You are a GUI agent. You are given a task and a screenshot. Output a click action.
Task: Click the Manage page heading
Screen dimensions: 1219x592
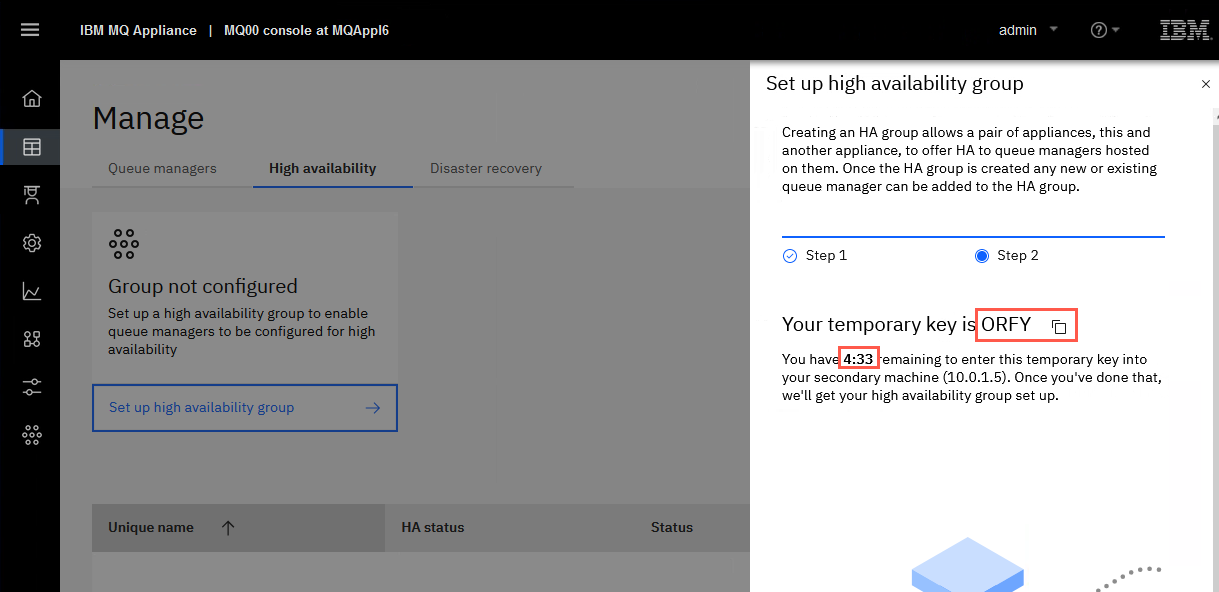[x=148, y=118]
